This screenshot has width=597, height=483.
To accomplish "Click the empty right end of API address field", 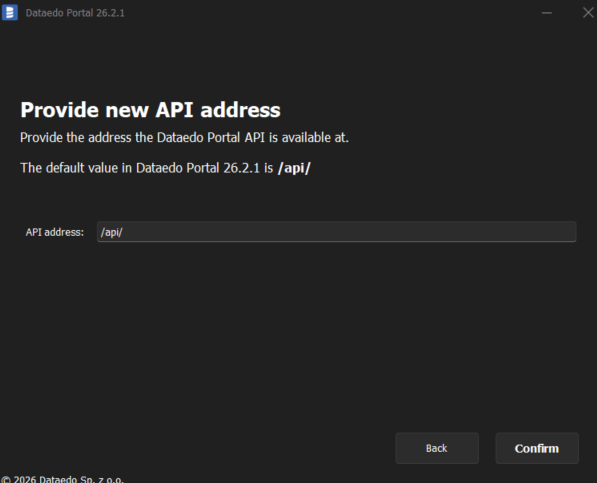I will [x=533, y=232].
